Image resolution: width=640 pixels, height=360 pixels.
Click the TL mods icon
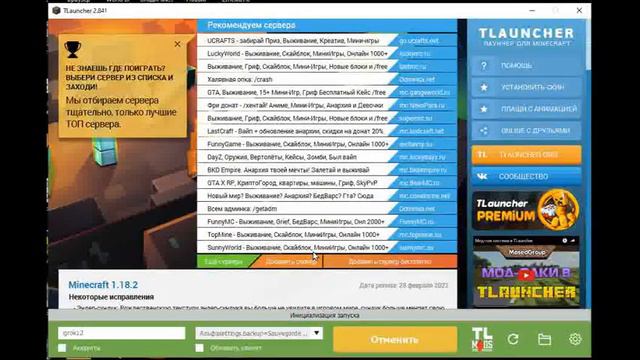click(x=482, y=339)
